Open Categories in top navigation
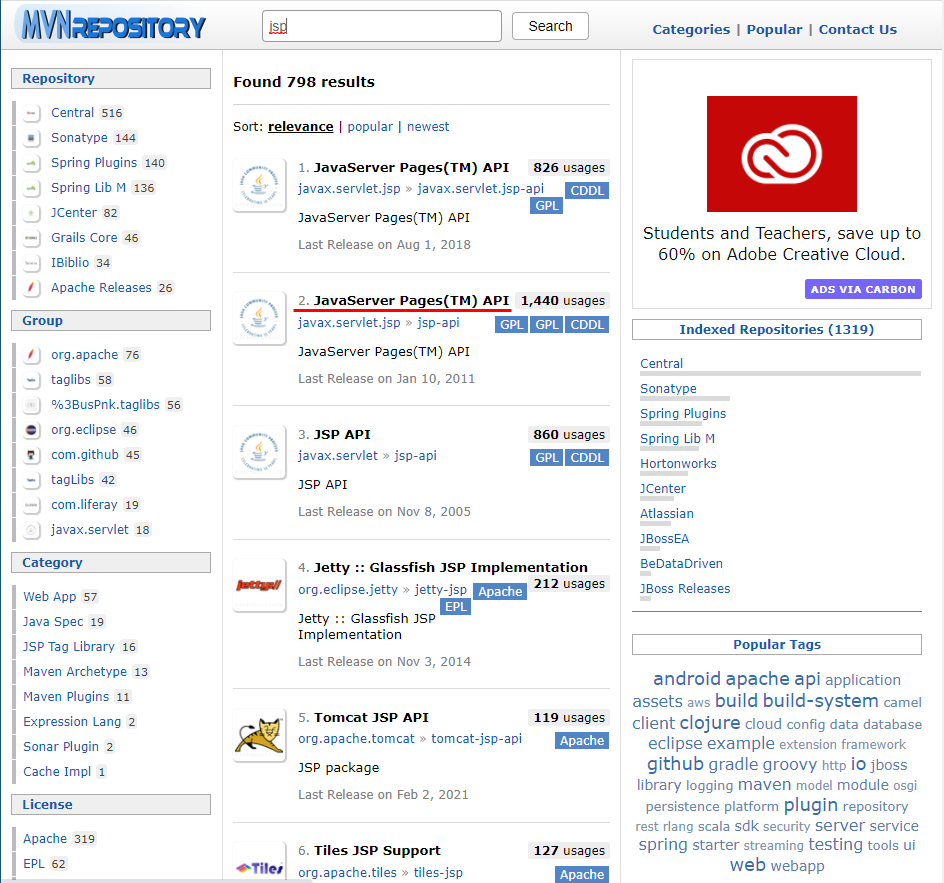Image resolution: width=944 pixels, height=883 pixels. [691, 29]
